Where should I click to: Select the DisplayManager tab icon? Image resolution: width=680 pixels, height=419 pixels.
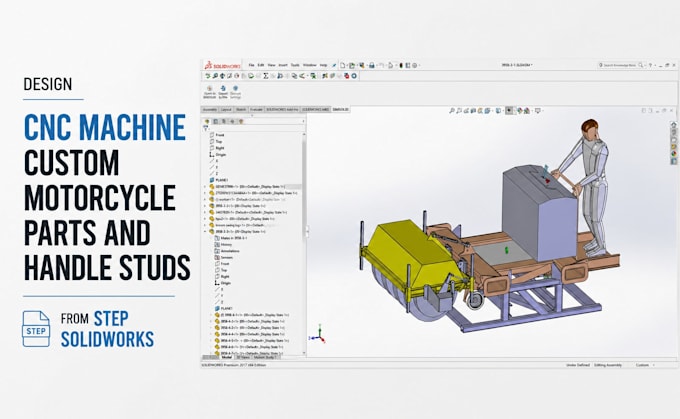pyautogui.click(x=241, y=121)
